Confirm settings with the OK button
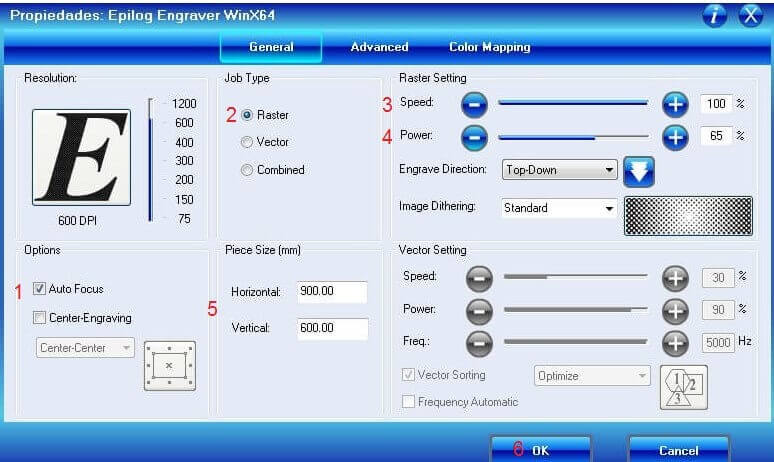This screenshot has width=774, height=462. point(541,450)
